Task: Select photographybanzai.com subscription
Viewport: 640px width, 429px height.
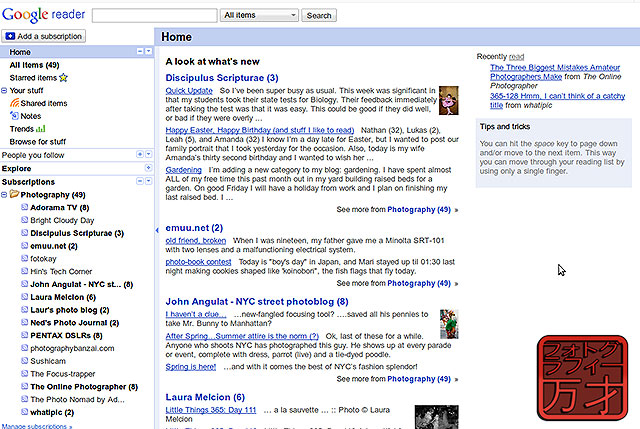Action: click(x=72, y=348)
